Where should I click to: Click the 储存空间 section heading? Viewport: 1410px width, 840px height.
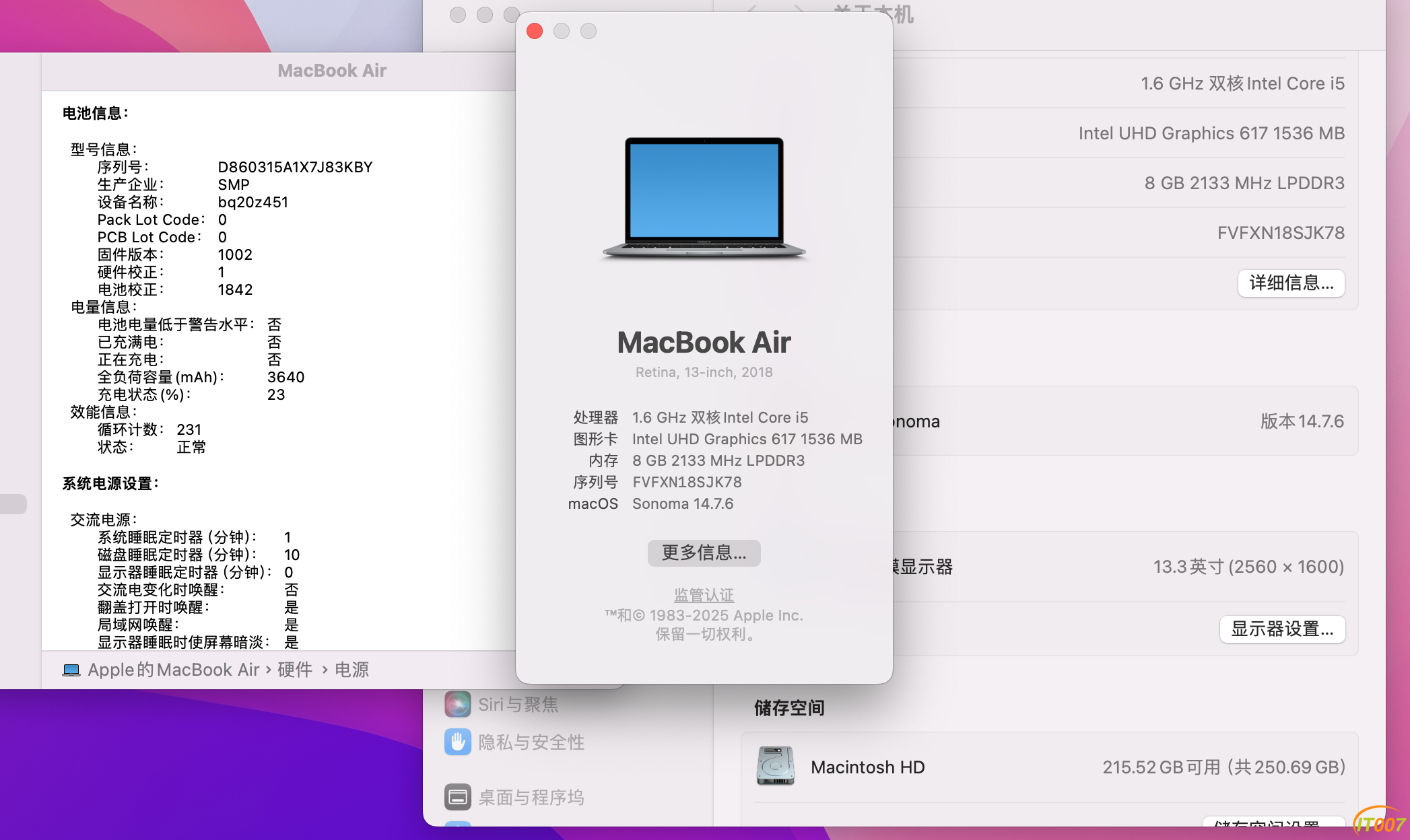tap(789, 708)
